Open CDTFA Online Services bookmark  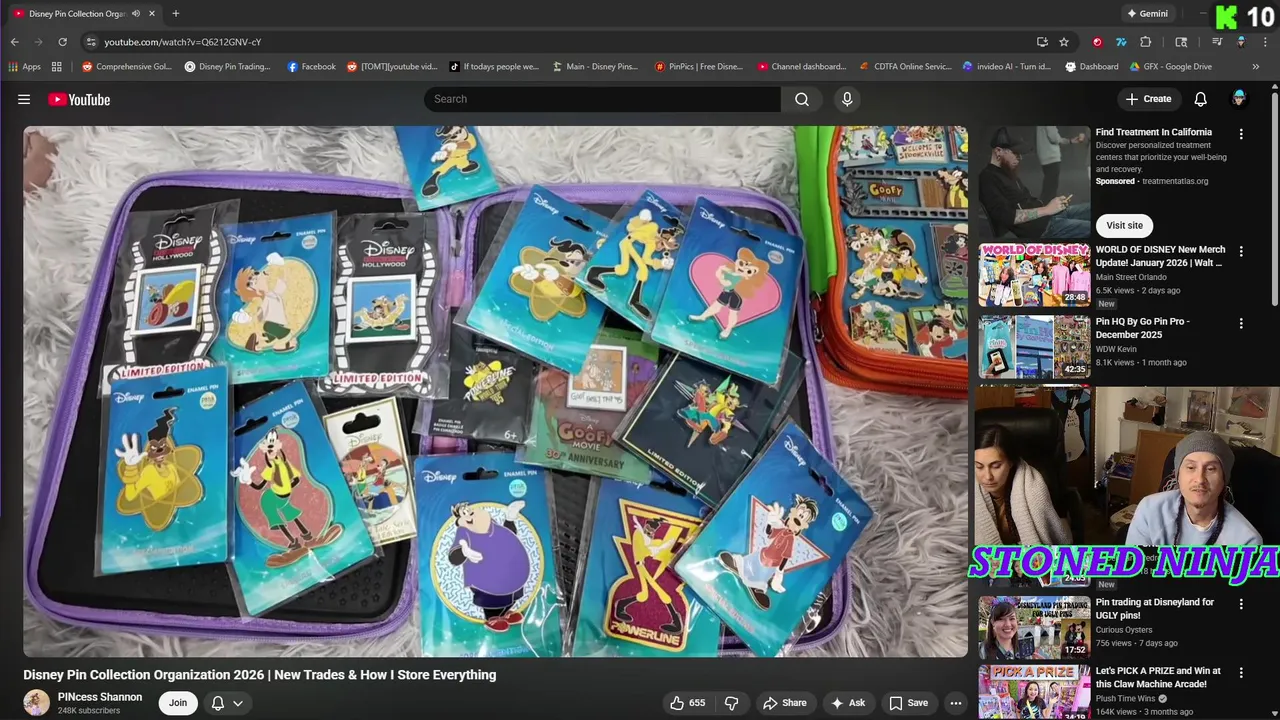coord(906,67)
